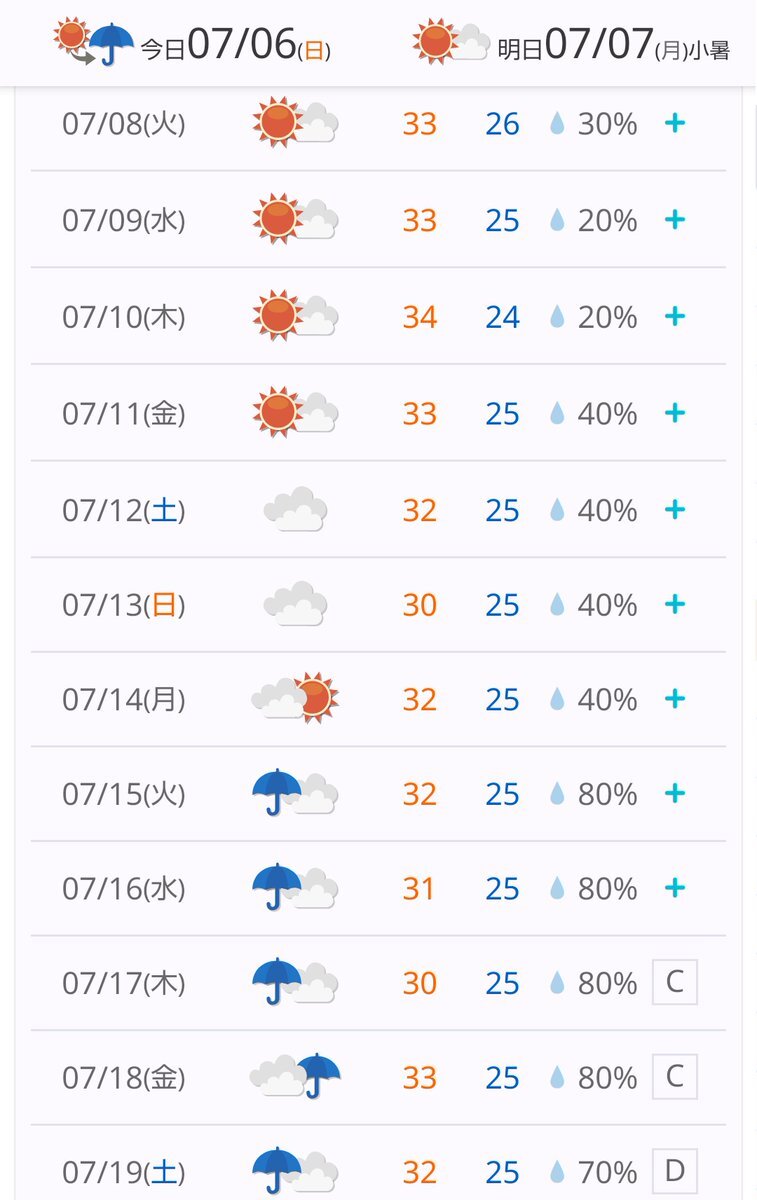Click the D reliability badge for 07/19

tap(675, 1171)
